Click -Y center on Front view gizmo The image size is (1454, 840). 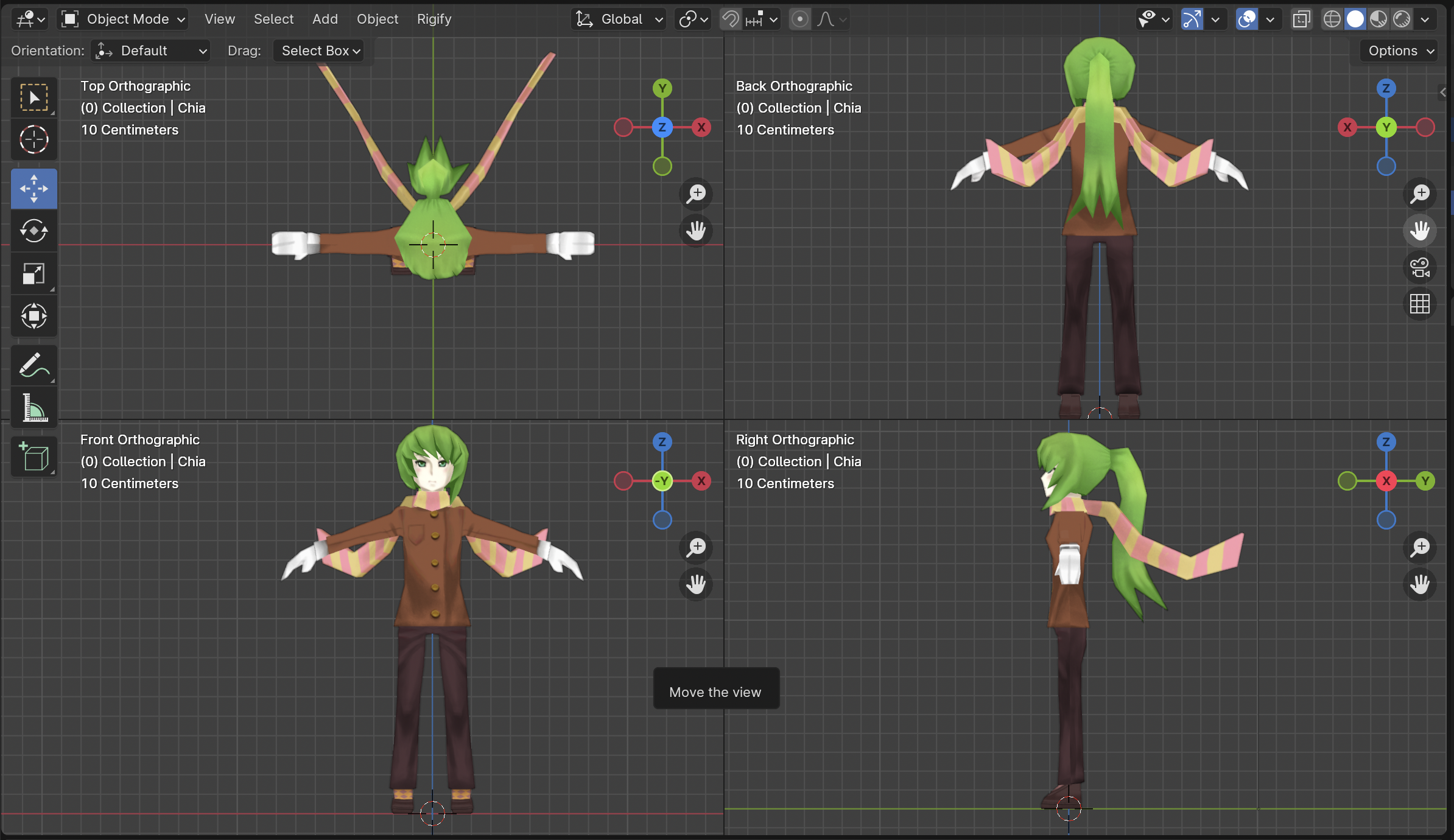(662, 481)
